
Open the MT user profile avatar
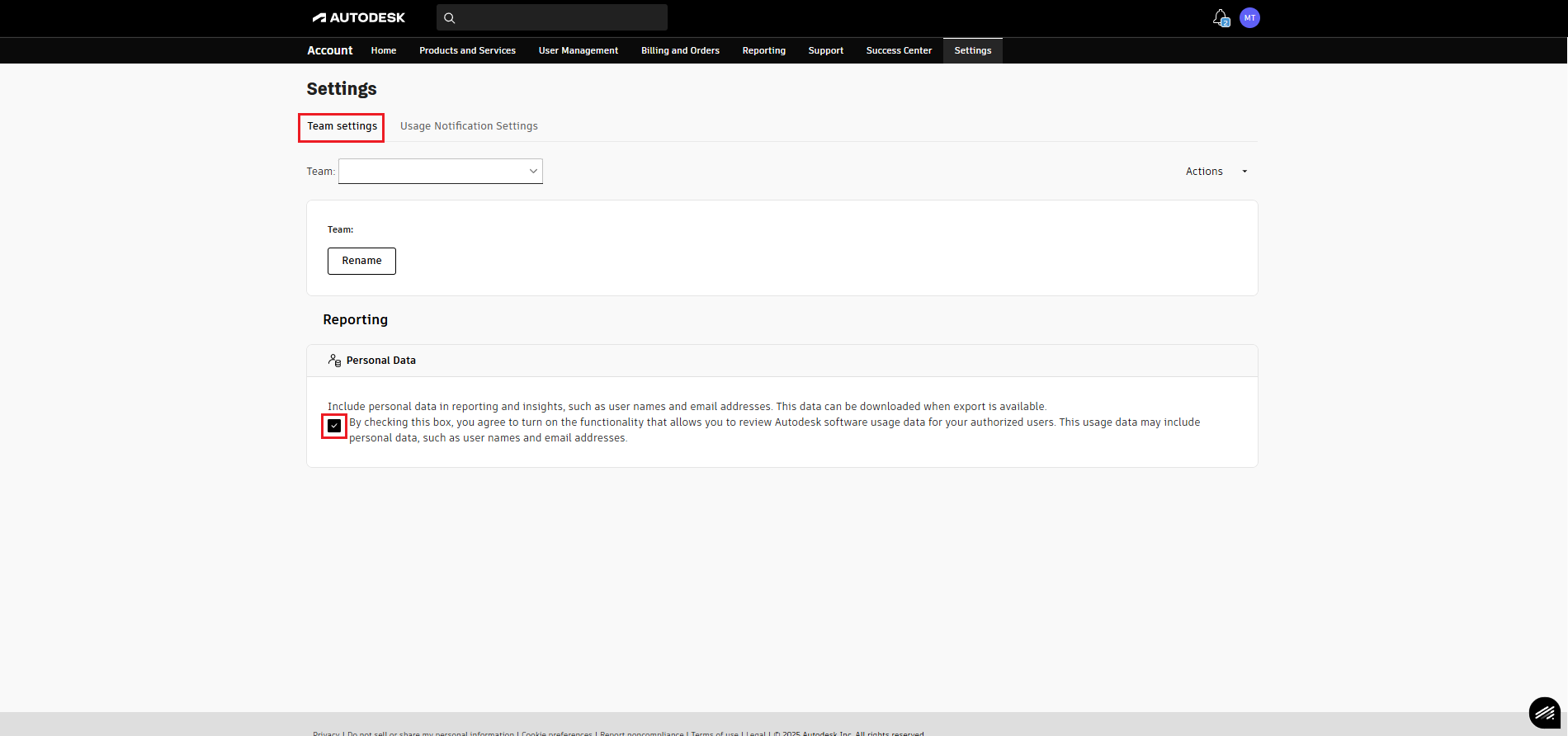[x=1249, y=17]
